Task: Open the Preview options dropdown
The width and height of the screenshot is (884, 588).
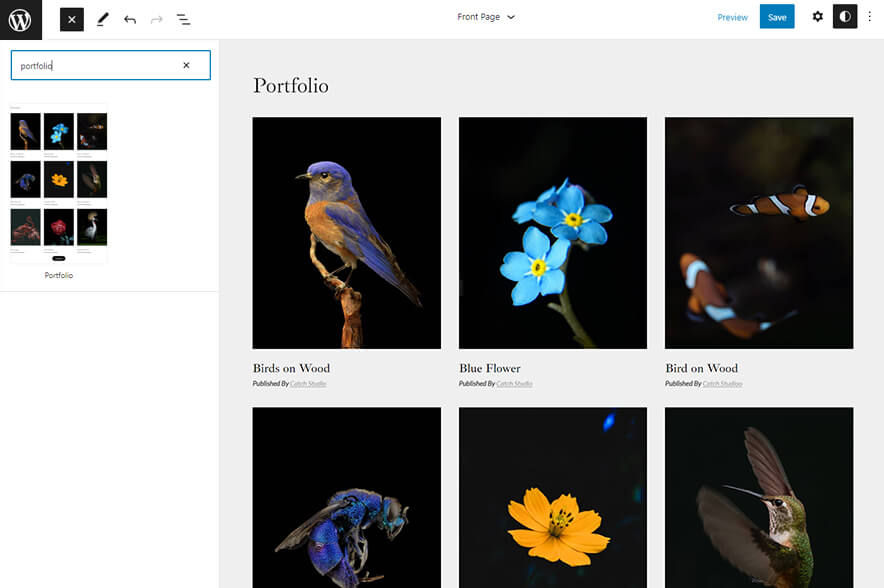Action: (733, 17)
